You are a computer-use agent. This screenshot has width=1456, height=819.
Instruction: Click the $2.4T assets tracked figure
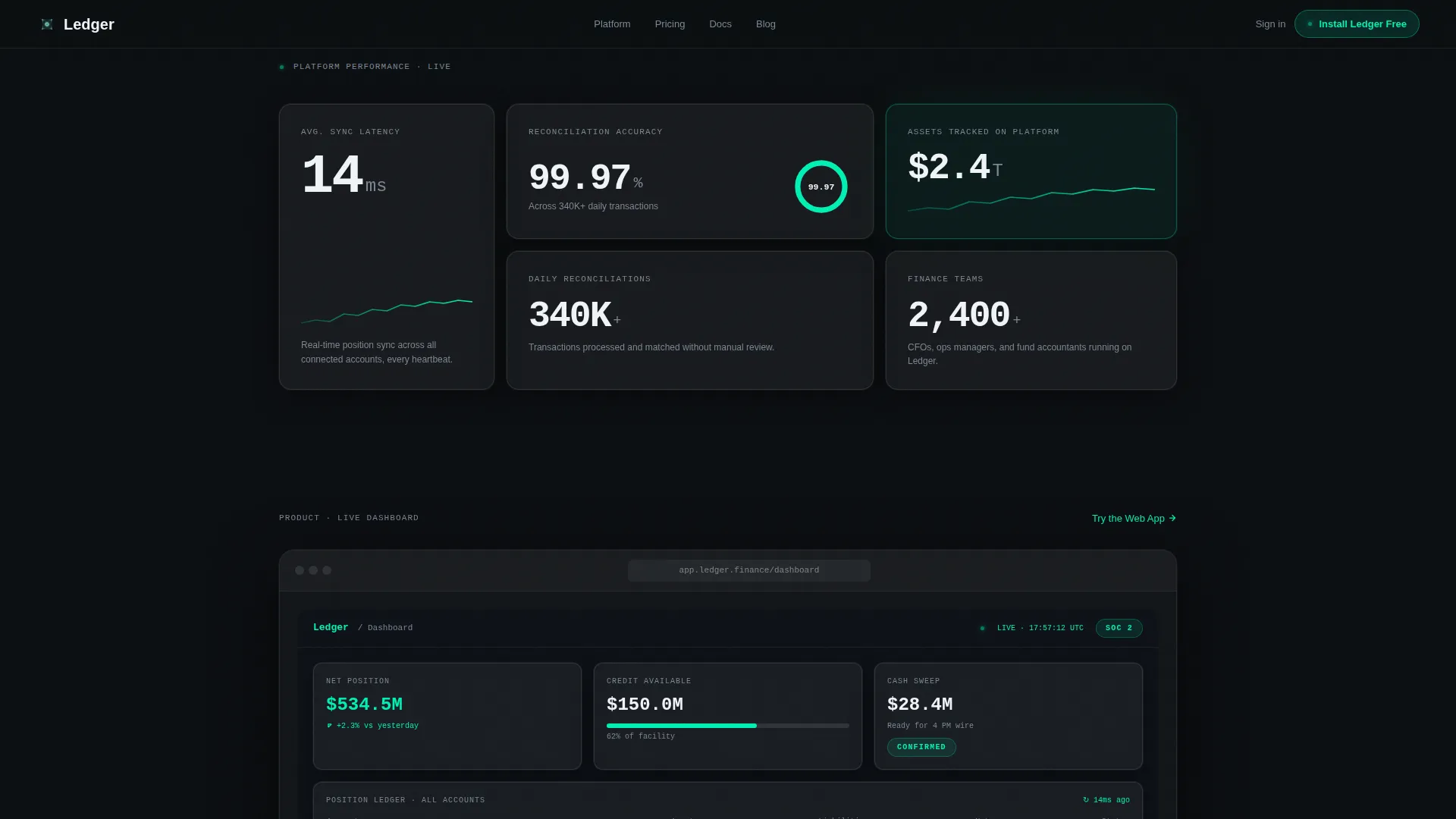click(x=955, y=168)
